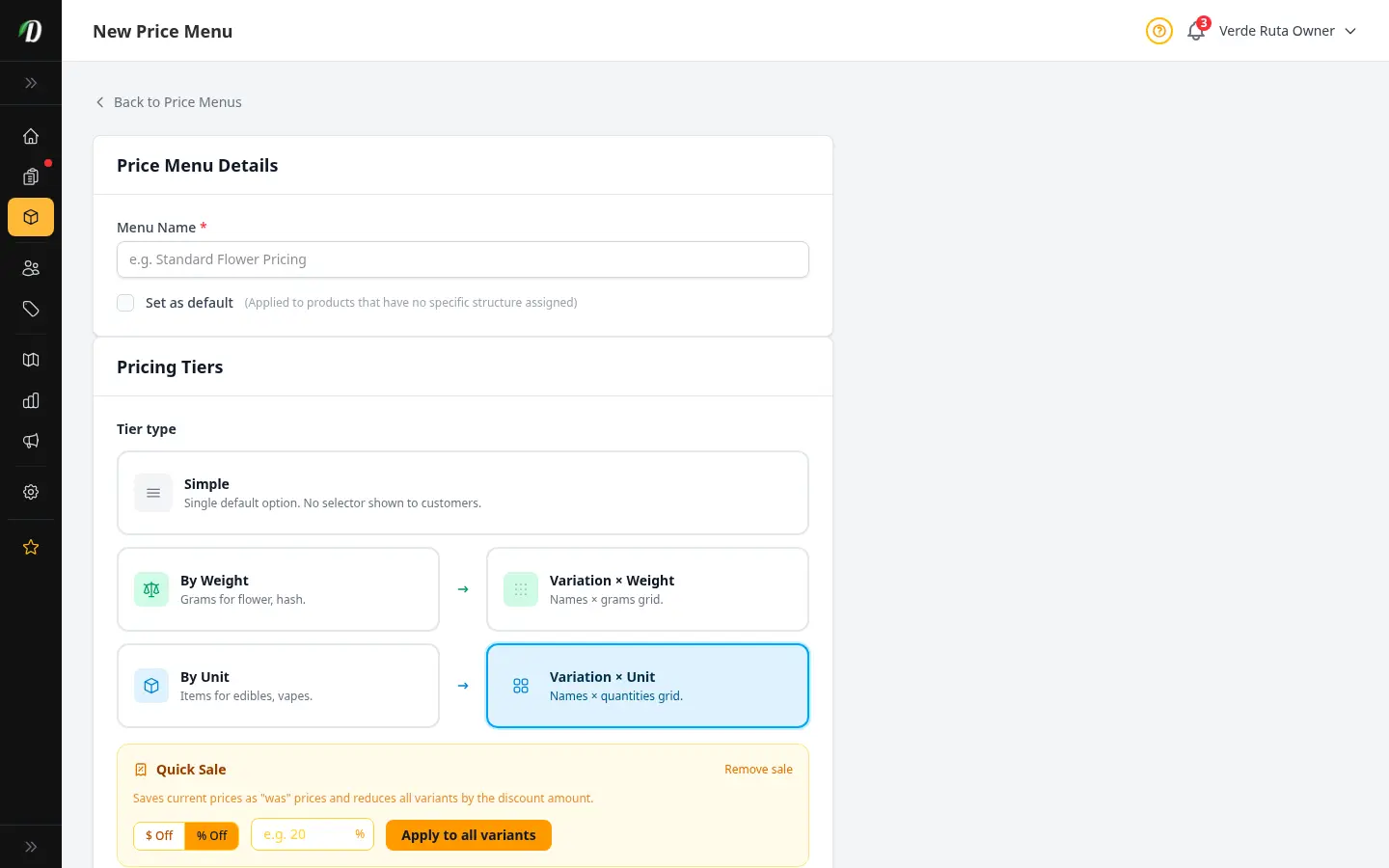Open the Verde Ruta Owner account dropdown
The image size is (1389, 868).
1288,31
